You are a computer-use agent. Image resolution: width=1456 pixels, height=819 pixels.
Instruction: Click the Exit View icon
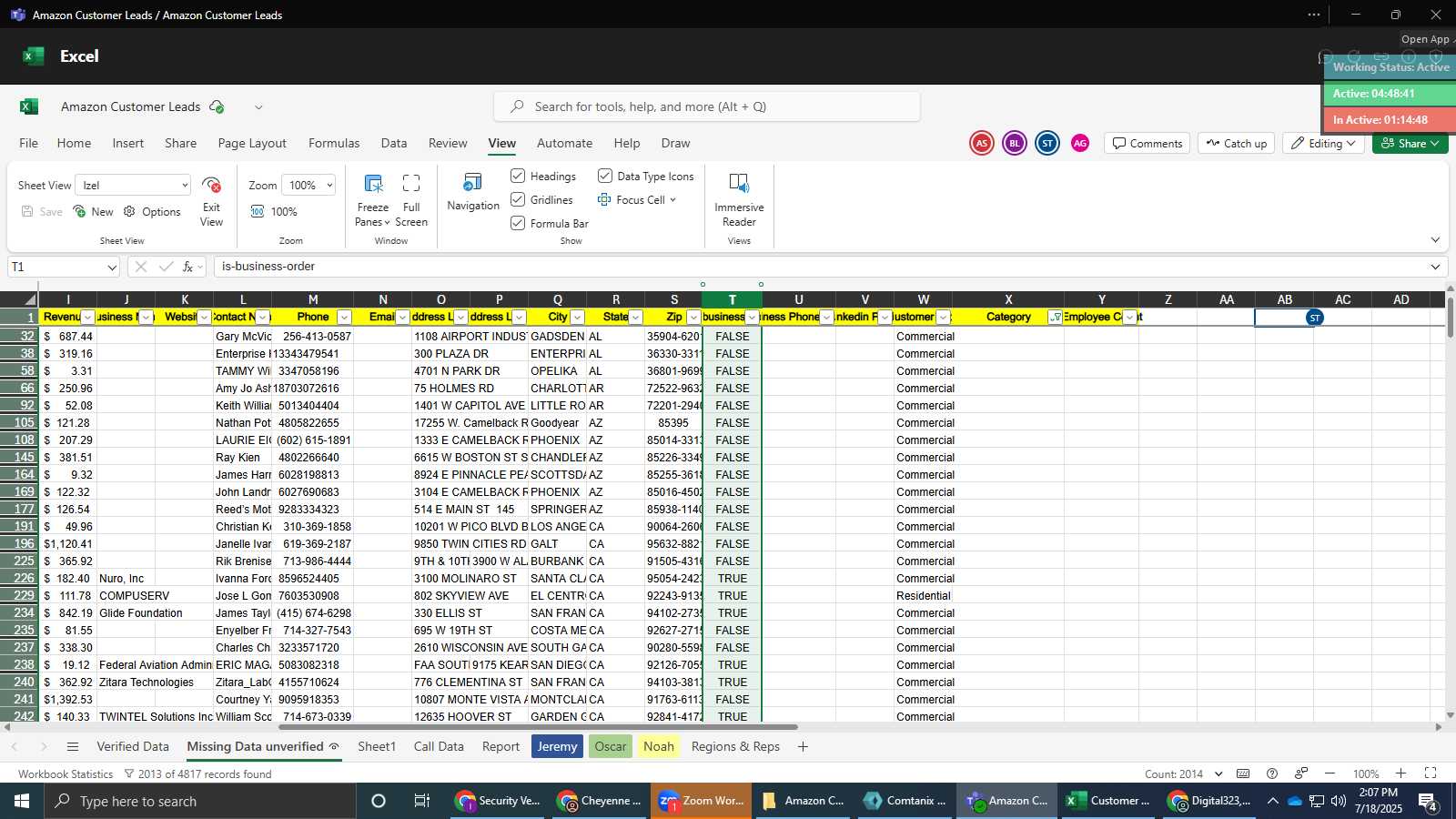[x=211, y=185]
